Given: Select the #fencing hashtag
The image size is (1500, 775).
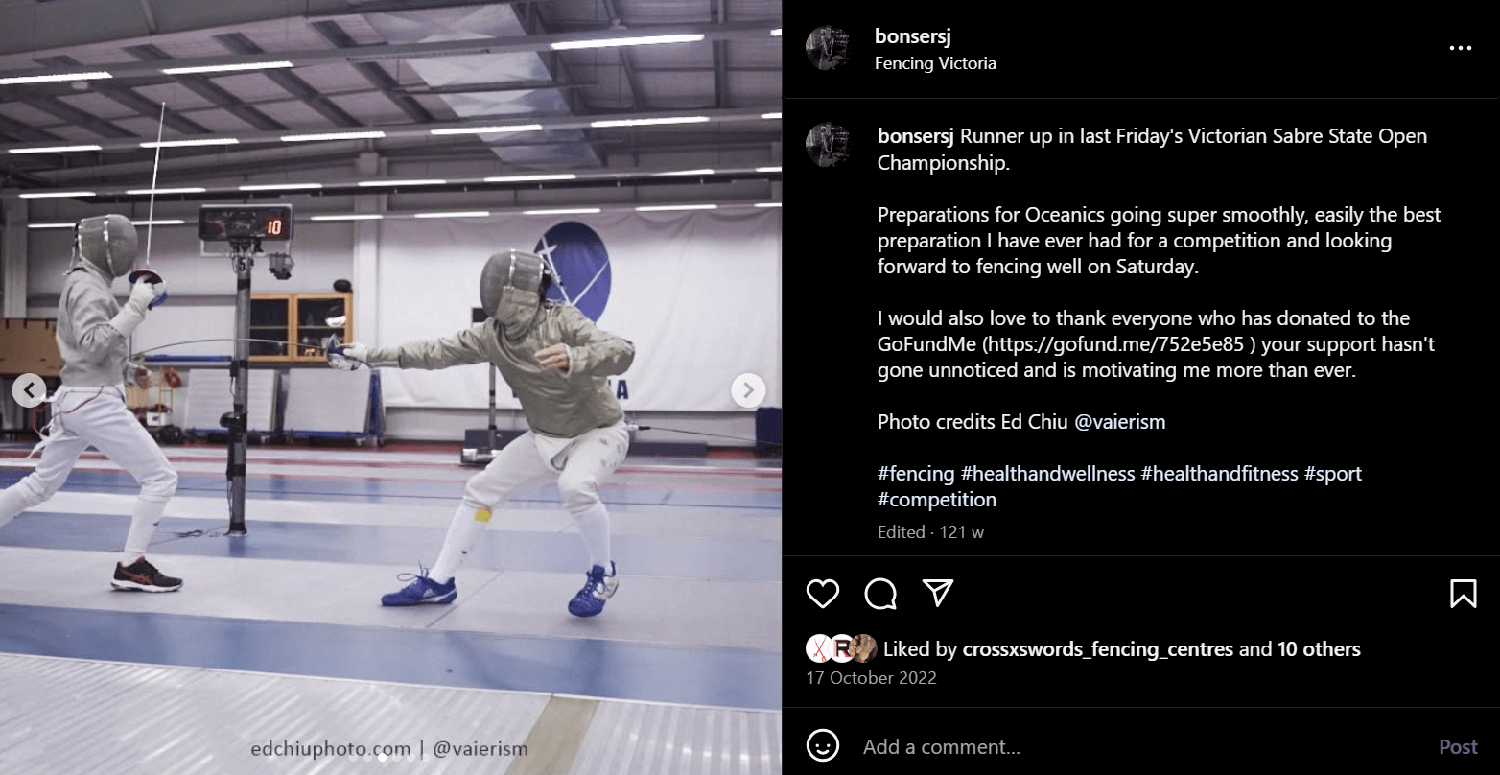Looking at the screenshot, I should 916,473.
